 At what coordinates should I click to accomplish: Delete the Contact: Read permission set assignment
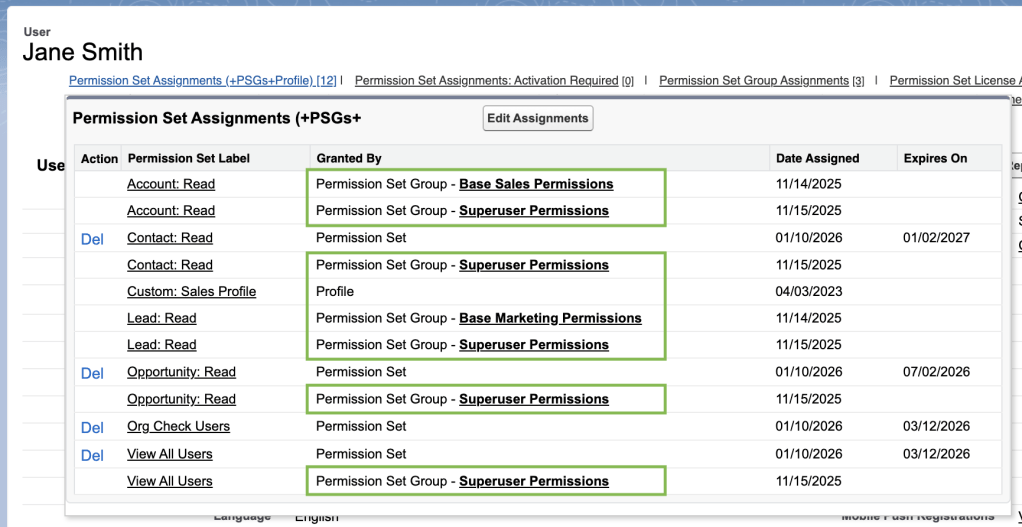tap(92, 239)
